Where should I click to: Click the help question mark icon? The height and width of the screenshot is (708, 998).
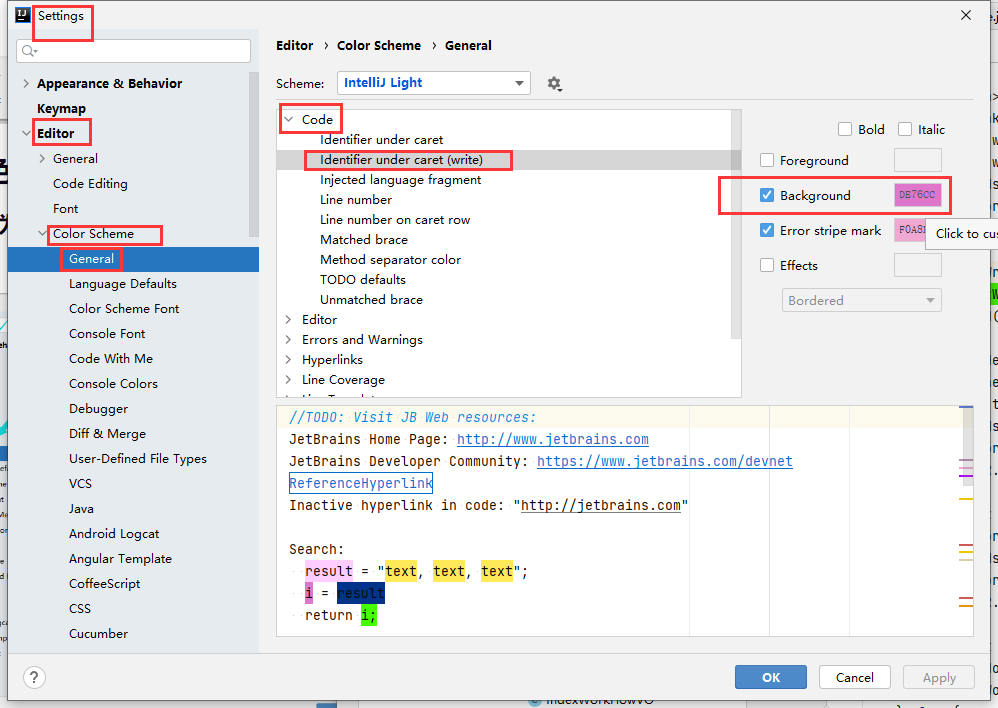point(34,677)
